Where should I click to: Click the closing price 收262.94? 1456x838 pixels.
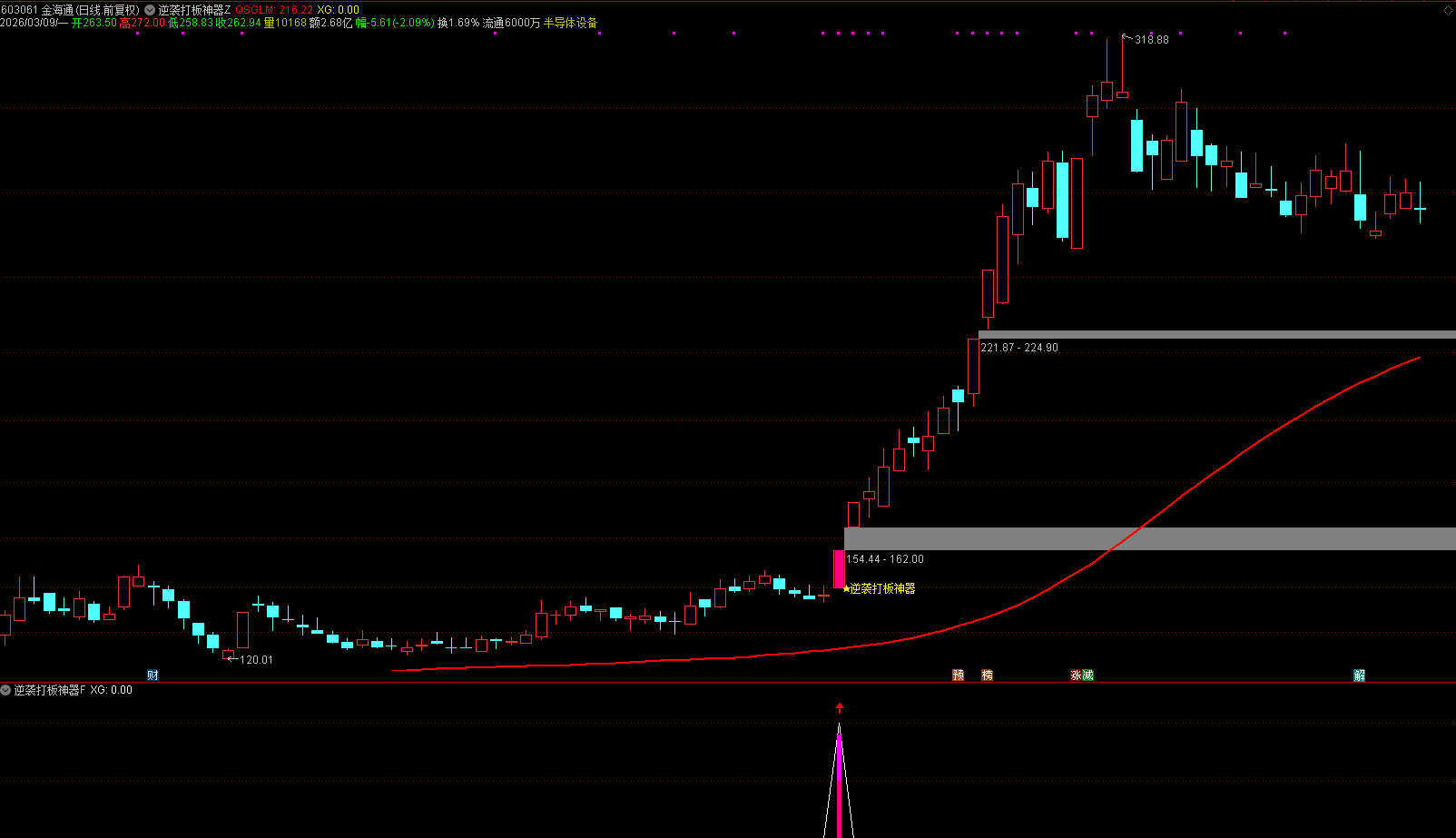pos(238,23)
